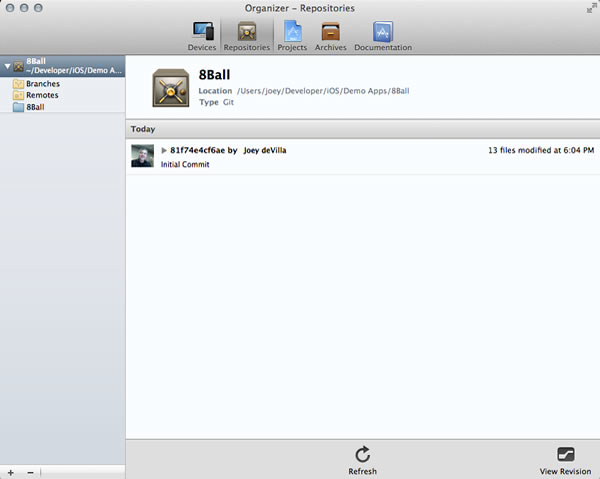Click the commit hash 81f74e4cf6ae
Image resolution: width=600 pixels, height=479 pixels.
[197, 150]
